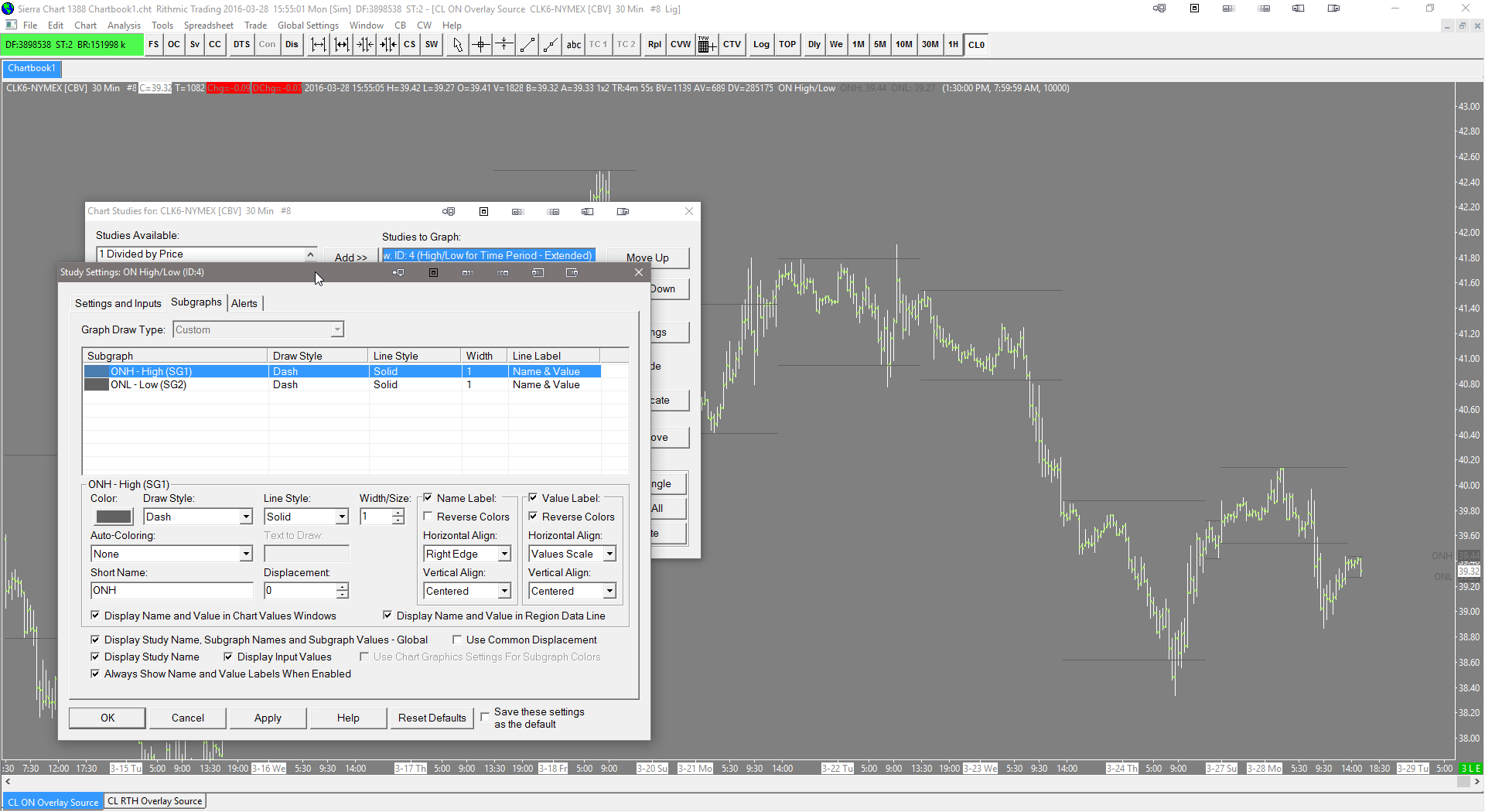Click the Apply button
The height and width of the screenshot is (812, 1485).
click(268, 718)
